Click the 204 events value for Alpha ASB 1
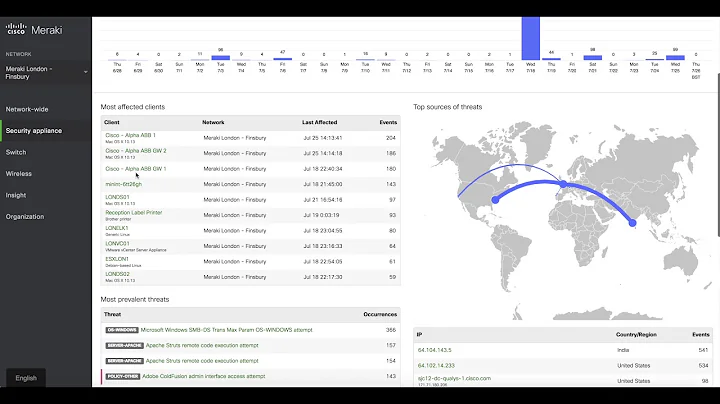Image resolution: width=720 pixels, height=404 pixels. coord(391,138)
